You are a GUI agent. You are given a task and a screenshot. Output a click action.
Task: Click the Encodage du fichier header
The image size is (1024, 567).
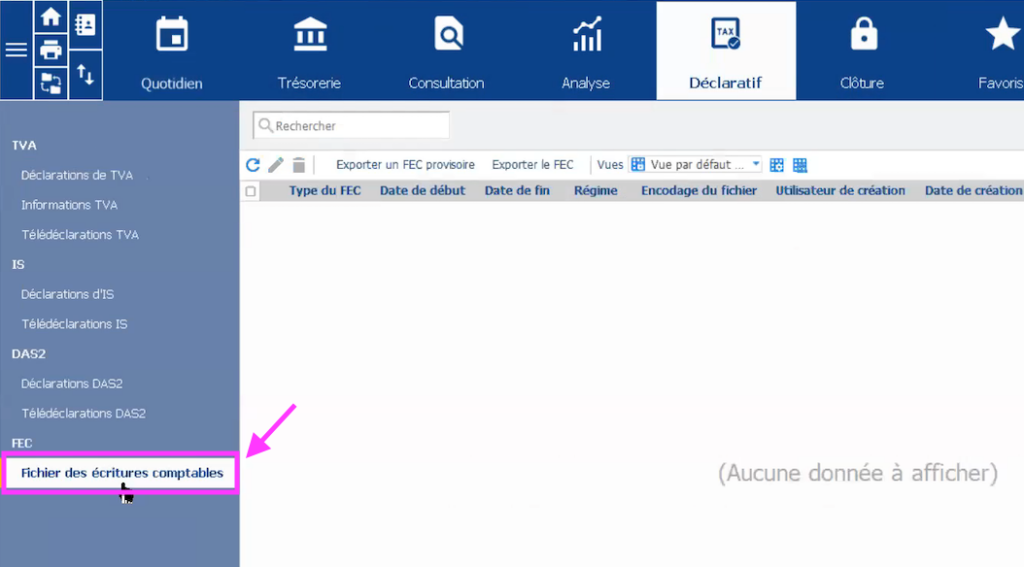[699, 191]
